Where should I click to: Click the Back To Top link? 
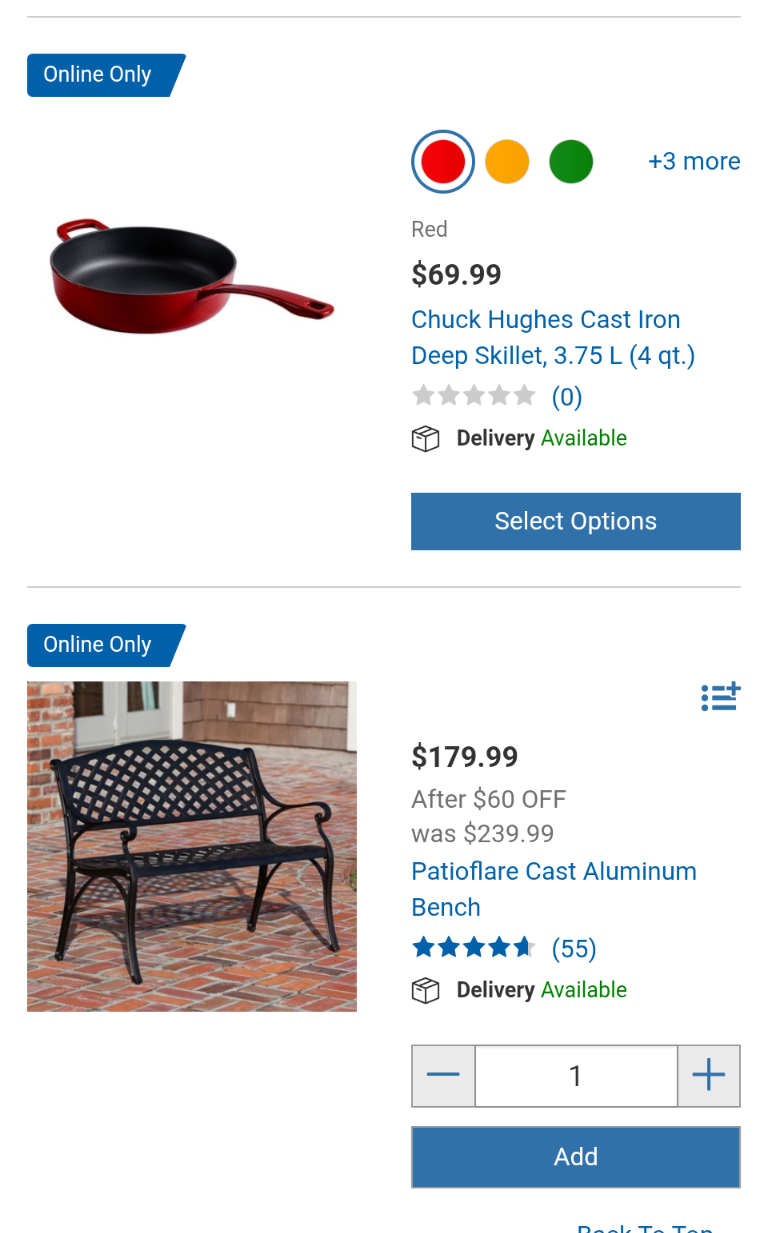click(645, 1227)
